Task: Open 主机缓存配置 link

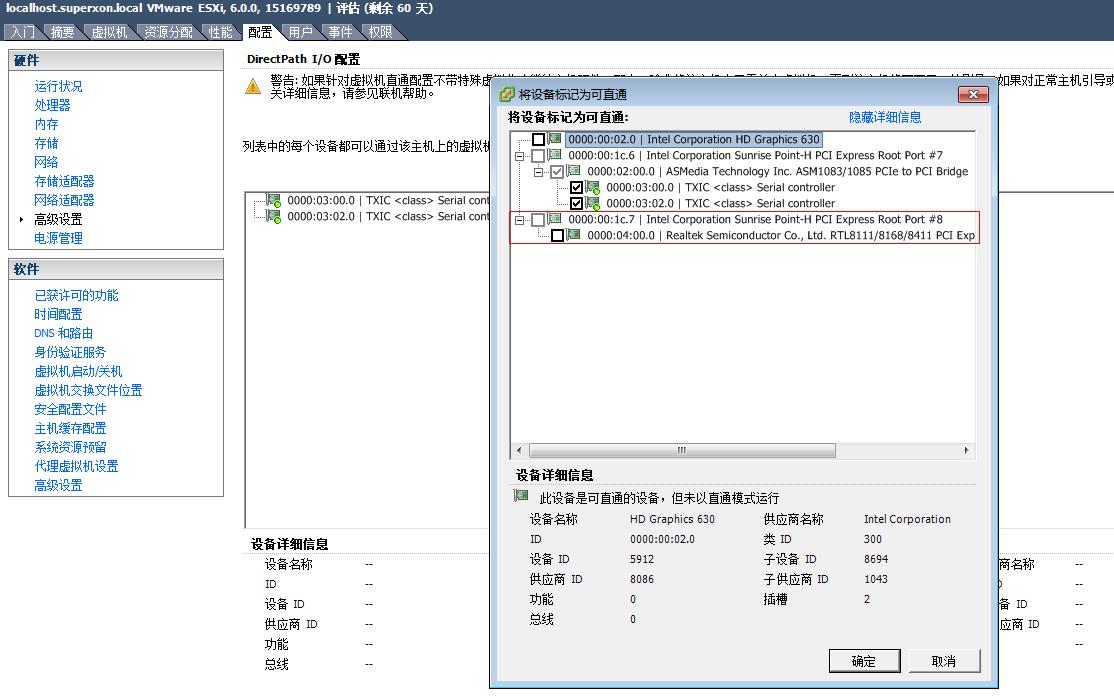Action: click(70, 428)
